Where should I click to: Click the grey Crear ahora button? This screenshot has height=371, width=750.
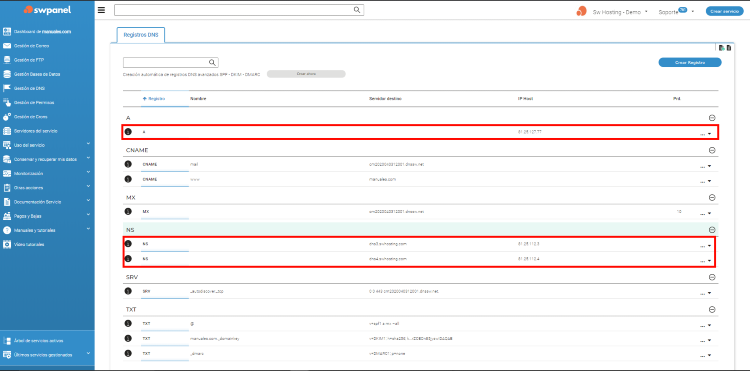[x=306, y=74]
